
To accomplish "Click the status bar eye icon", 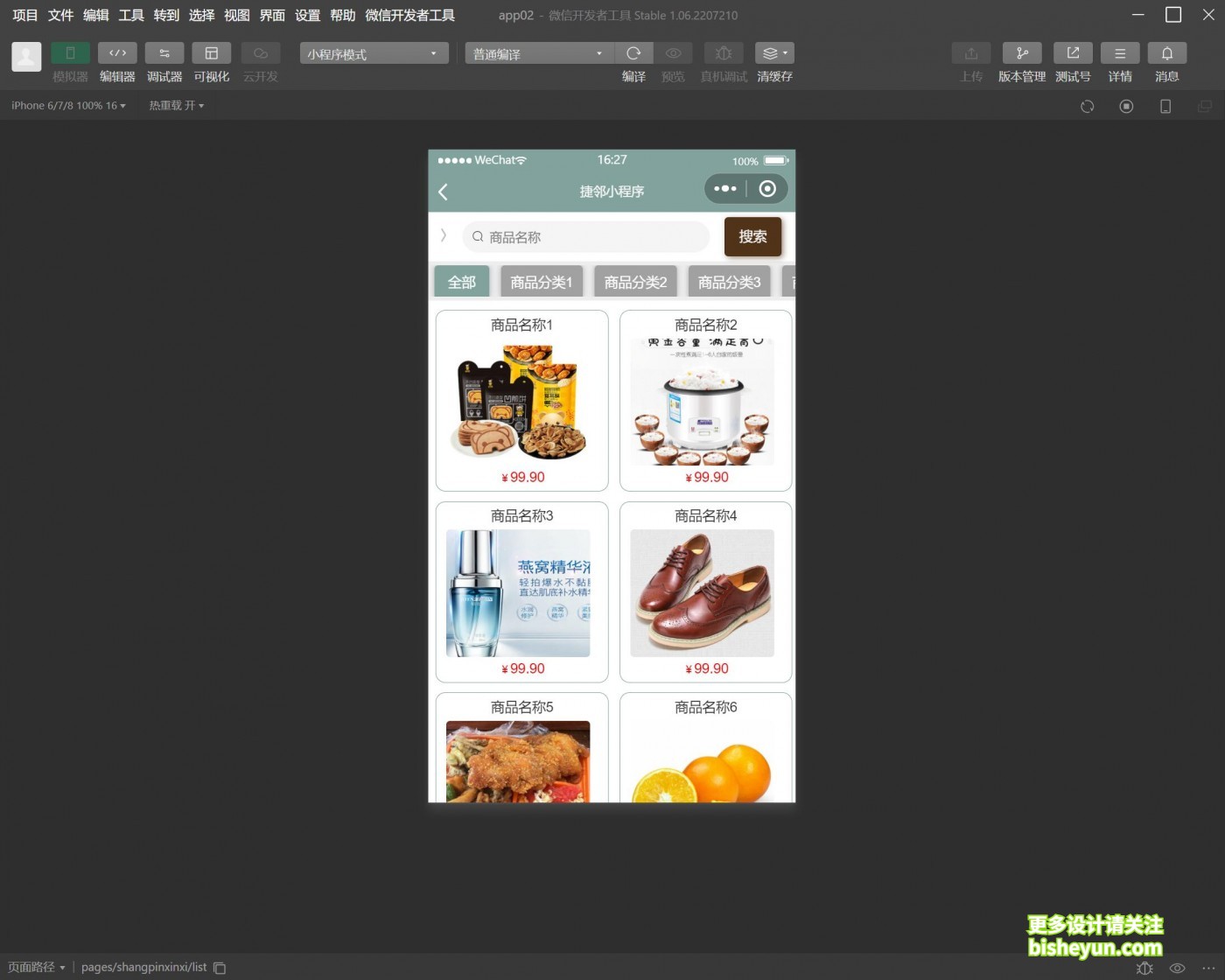I will [x=1177, y=968].
